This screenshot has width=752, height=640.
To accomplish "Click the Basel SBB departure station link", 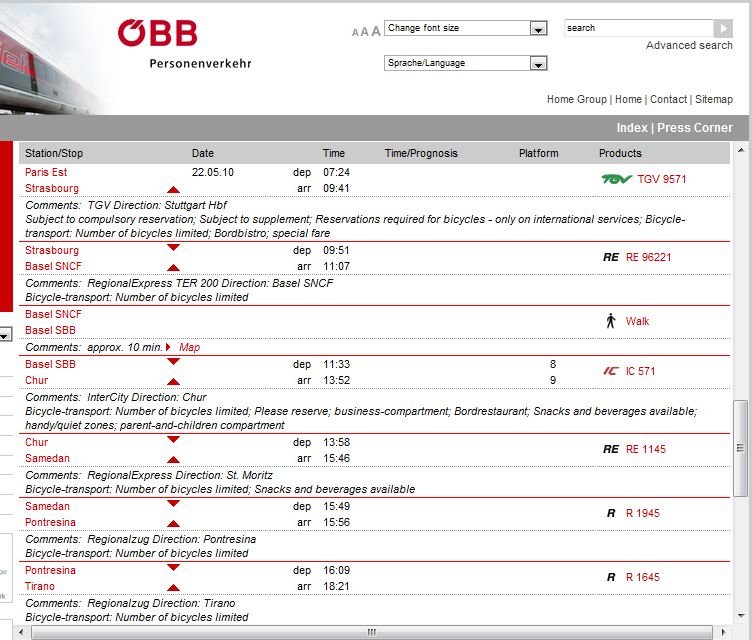I will (x=50, y=364).
